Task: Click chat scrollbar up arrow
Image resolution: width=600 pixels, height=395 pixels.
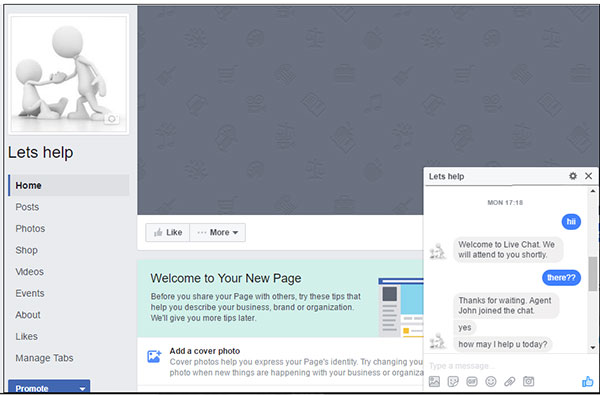Action: click(x=593, y=191)
